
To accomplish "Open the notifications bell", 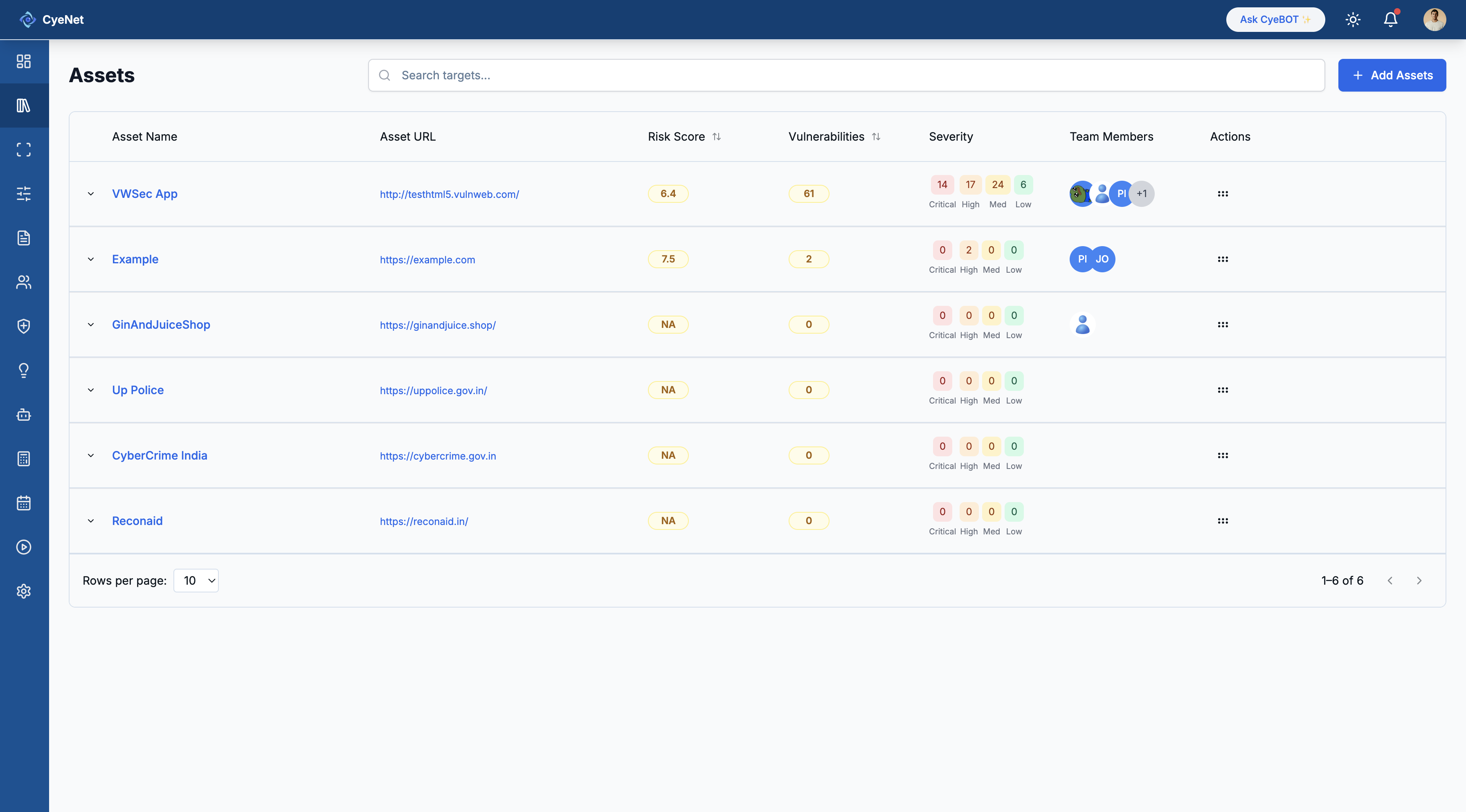I will [x=1390, y=19].
